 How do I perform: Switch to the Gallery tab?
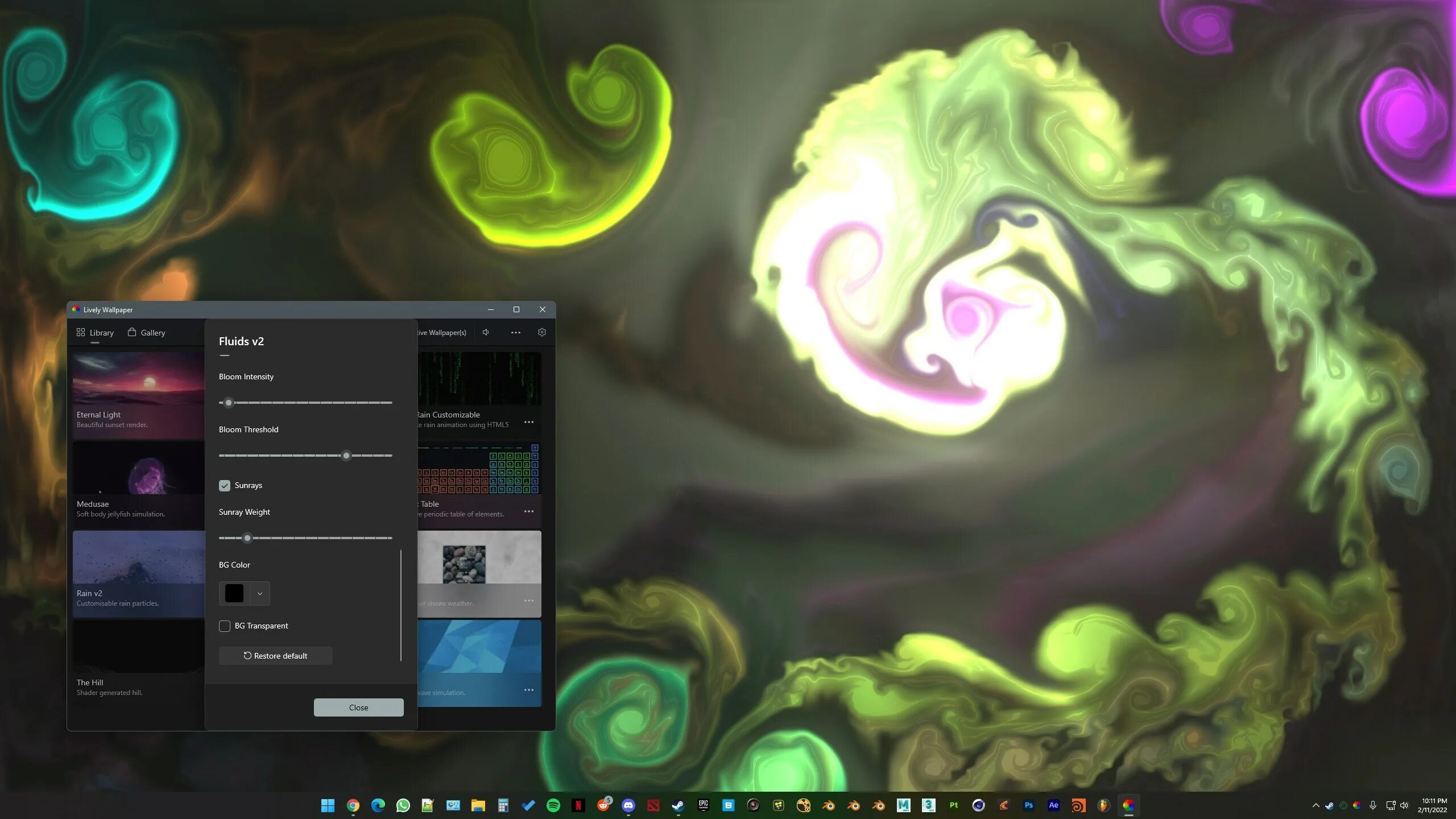click(x=152, y=332)
